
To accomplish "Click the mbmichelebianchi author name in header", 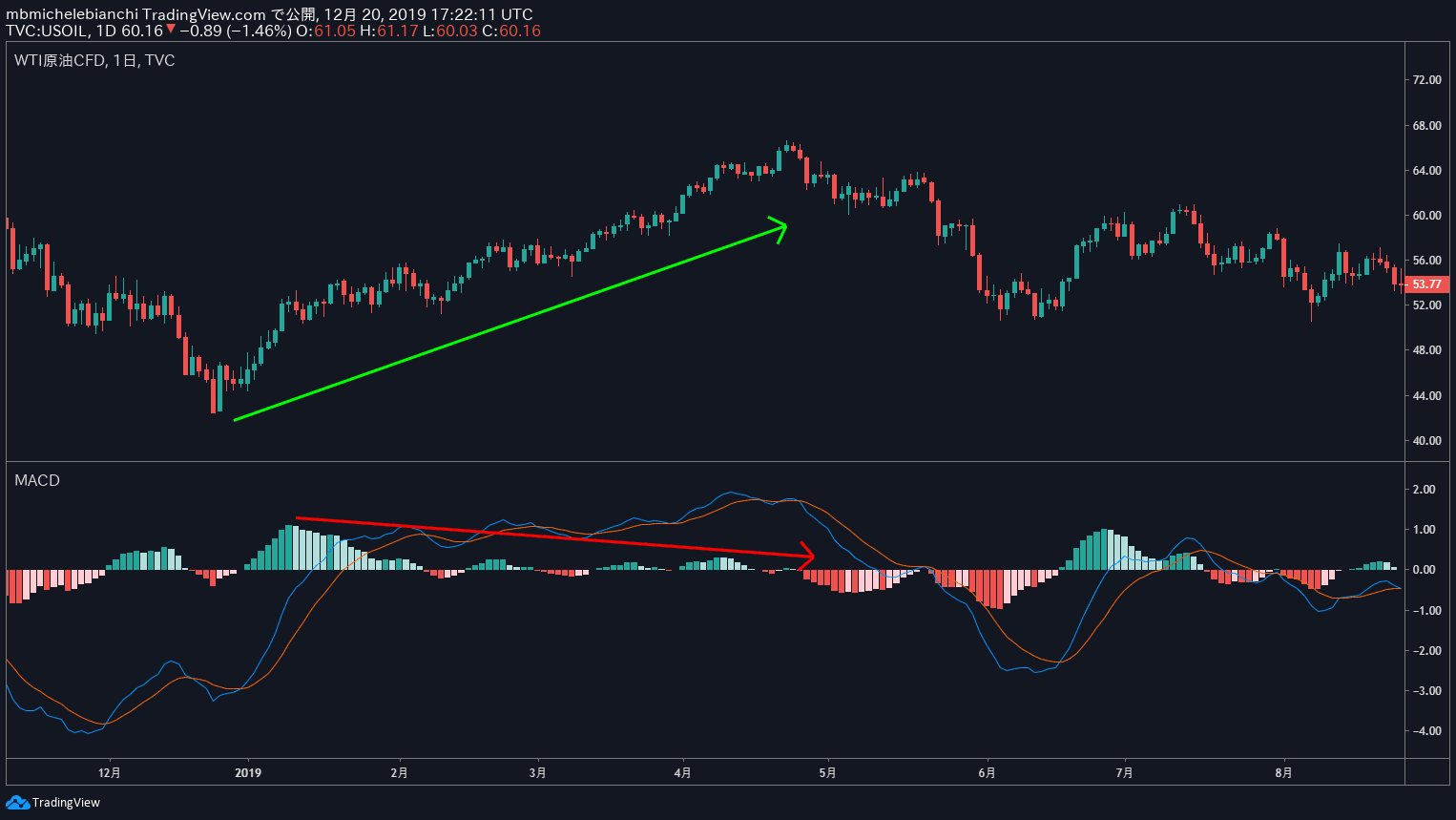I will click(72, 14).
